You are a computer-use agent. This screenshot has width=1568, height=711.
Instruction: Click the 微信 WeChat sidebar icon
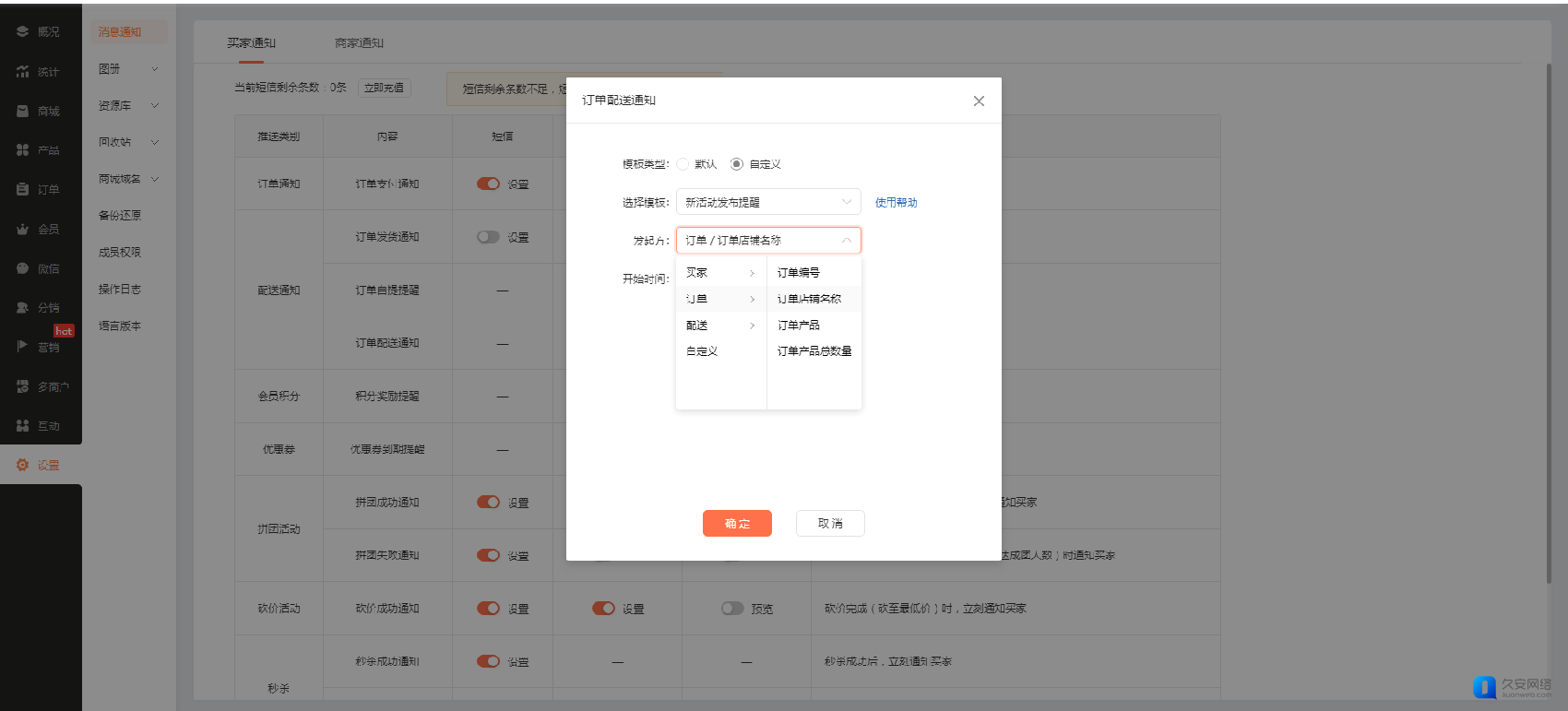23,268
